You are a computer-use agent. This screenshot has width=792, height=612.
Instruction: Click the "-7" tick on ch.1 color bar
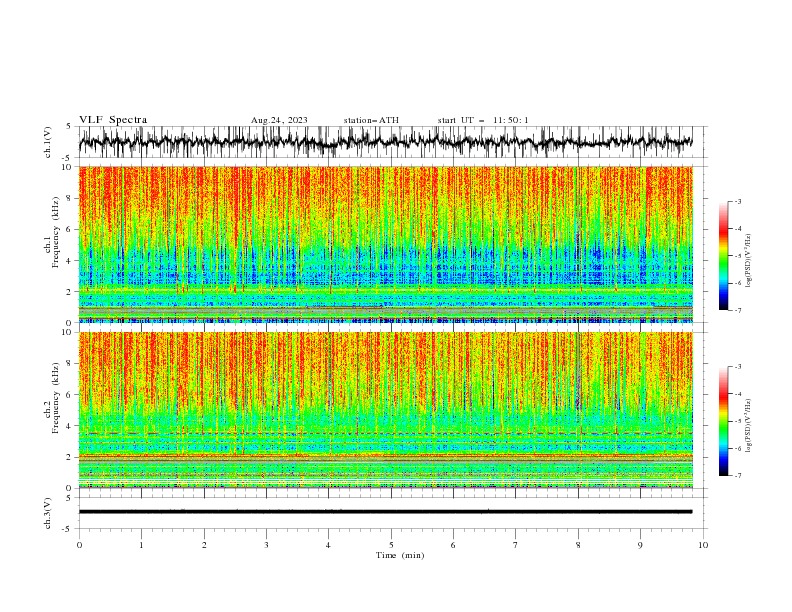click(737, 310)
